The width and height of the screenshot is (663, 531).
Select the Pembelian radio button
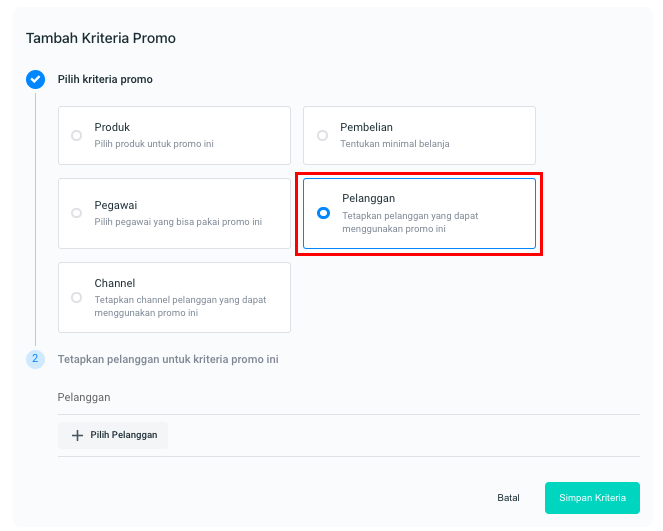coord(322,135)
